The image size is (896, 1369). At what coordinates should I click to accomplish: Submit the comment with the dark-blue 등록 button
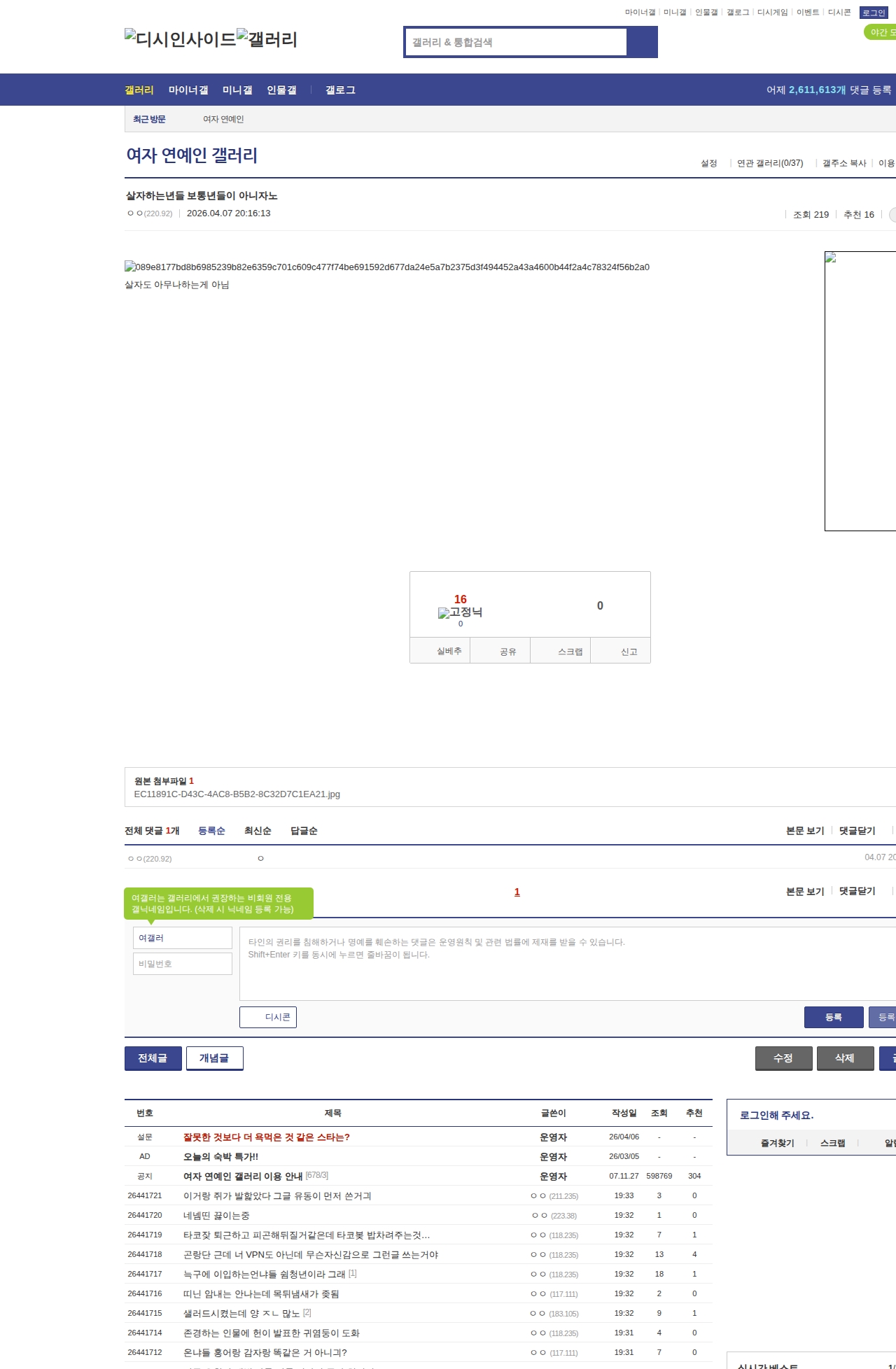tap(834, 1018)
